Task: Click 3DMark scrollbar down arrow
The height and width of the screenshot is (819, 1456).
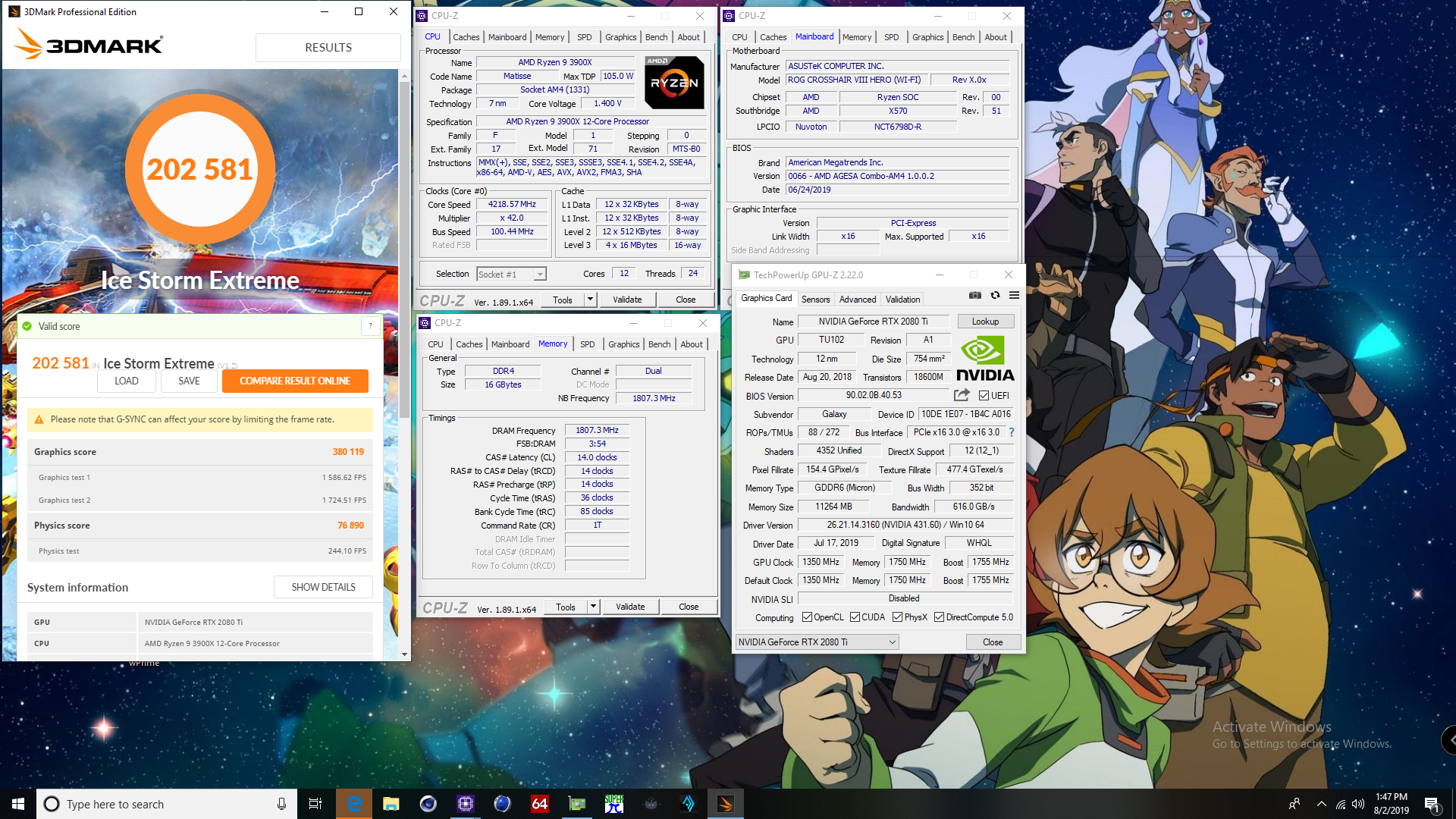Action: [x=404, y=654]
